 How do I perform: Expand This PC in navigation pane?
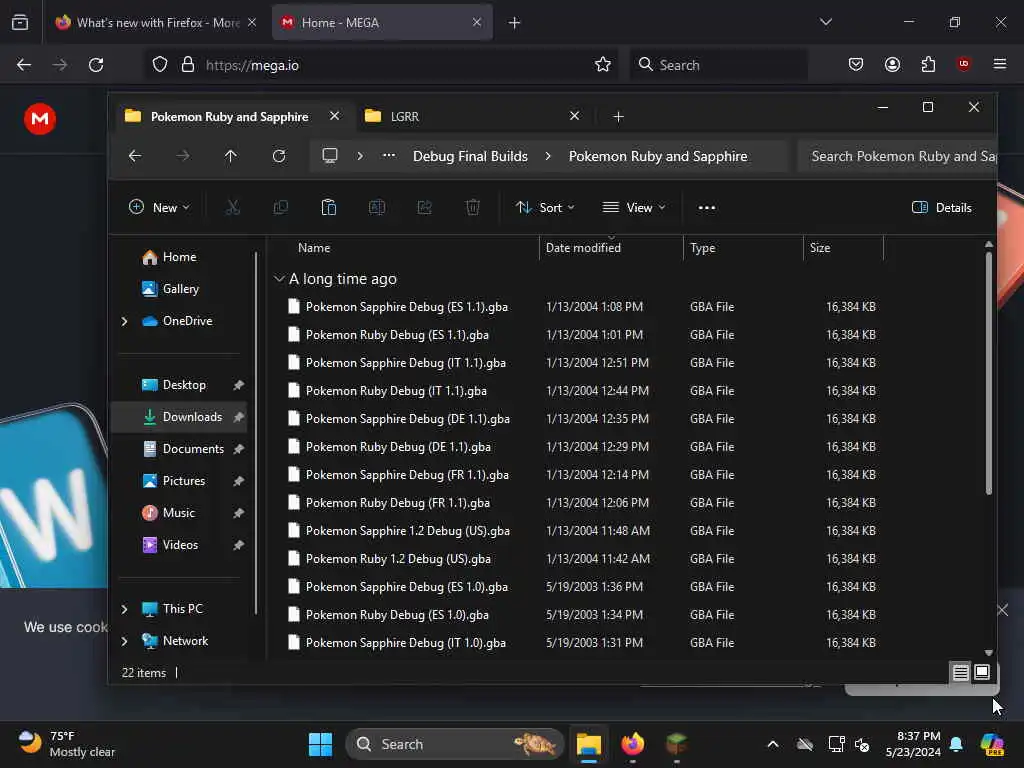tap(124, 609)
